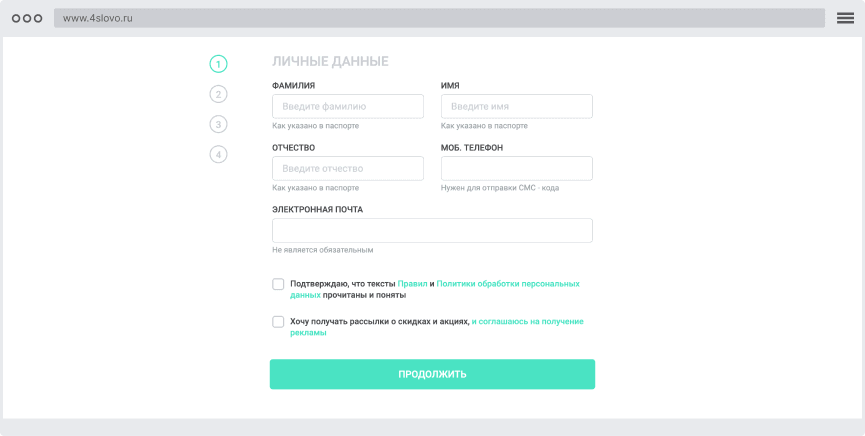The image size is (865, 436).
Task: Enable the discounts newsletter checkbox
Action: click(278, 322)
